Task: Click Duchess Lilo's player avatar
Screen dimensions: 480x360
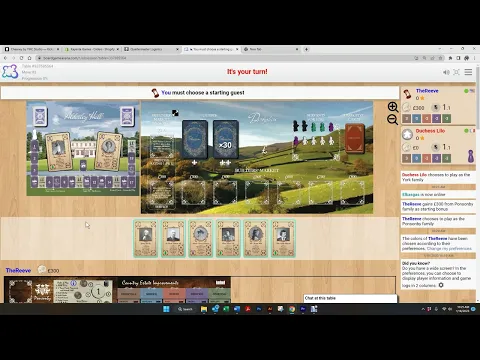Action: pos(407,134)
